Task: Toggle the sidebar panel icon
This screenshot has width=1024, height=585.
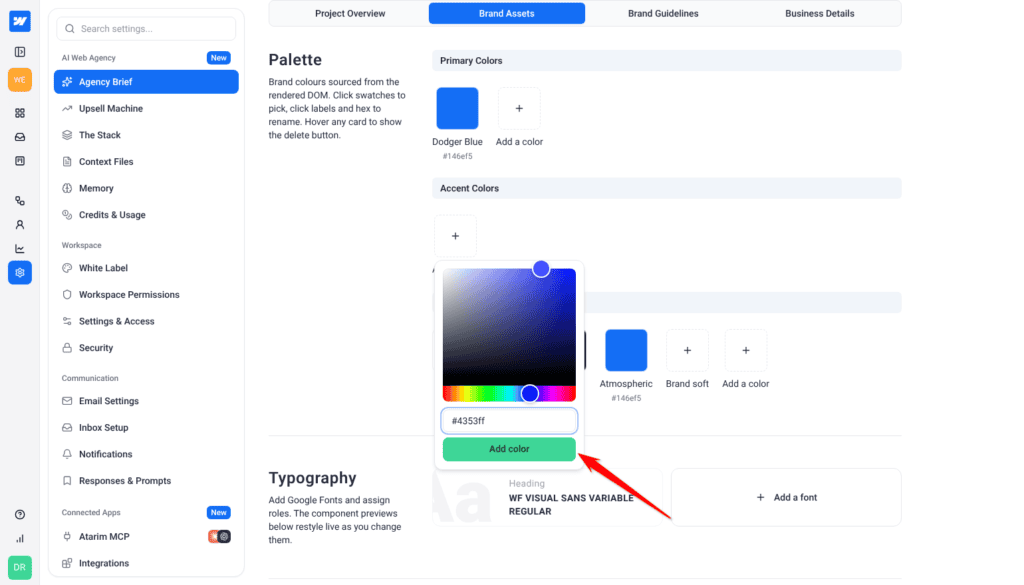Action: point(20,52)
